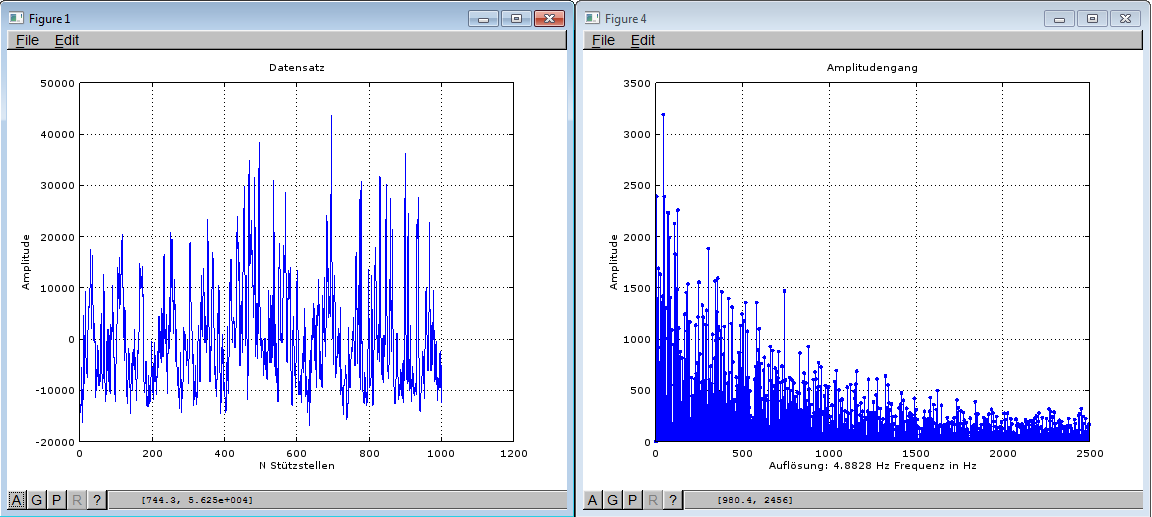Maximize the Figure 1 window
The width and height of the screenshot is (1152, 517).
tap(516, 19)
